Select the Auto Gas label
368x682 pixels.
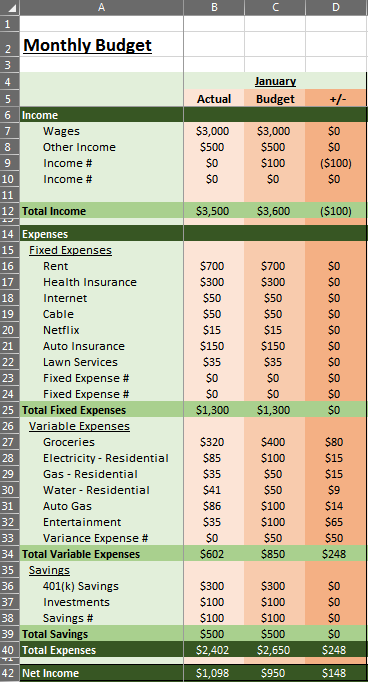67,506
